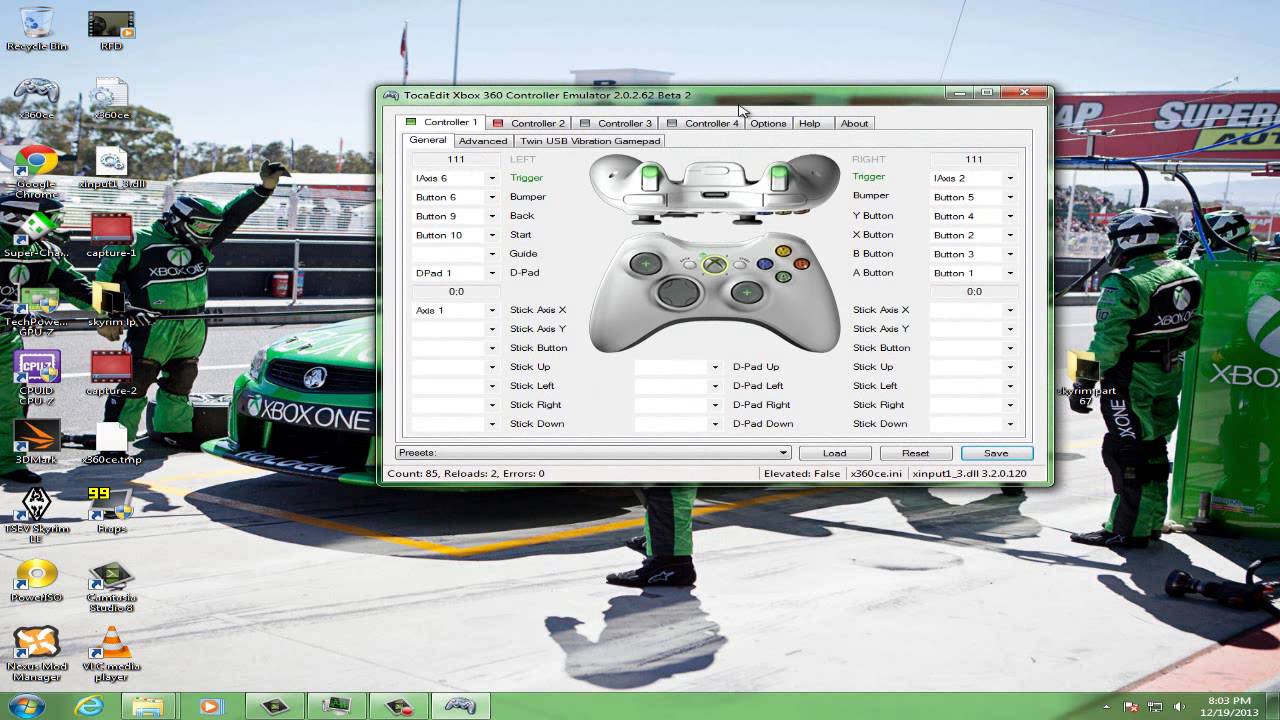
Task: Launch the x360ce gamepad application desktop icon
Action: coord(36,98)
